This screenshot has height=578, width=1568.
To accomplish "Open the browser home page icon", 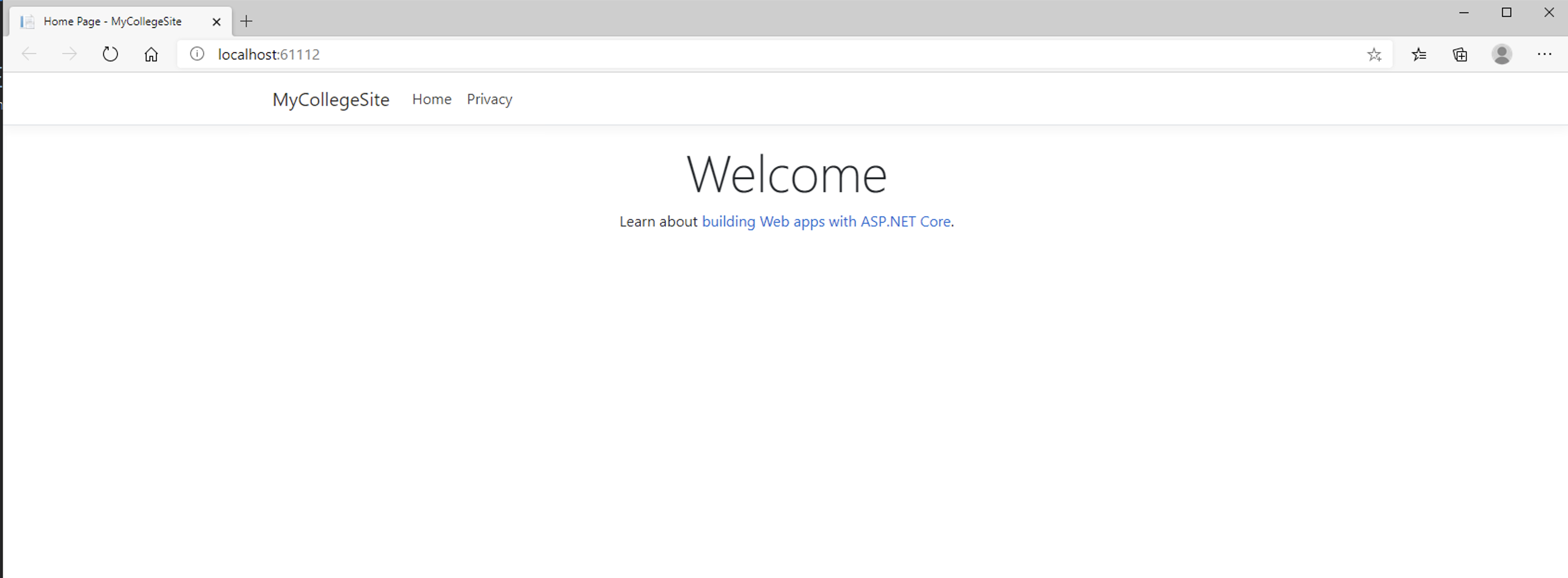I will (151, 54).
